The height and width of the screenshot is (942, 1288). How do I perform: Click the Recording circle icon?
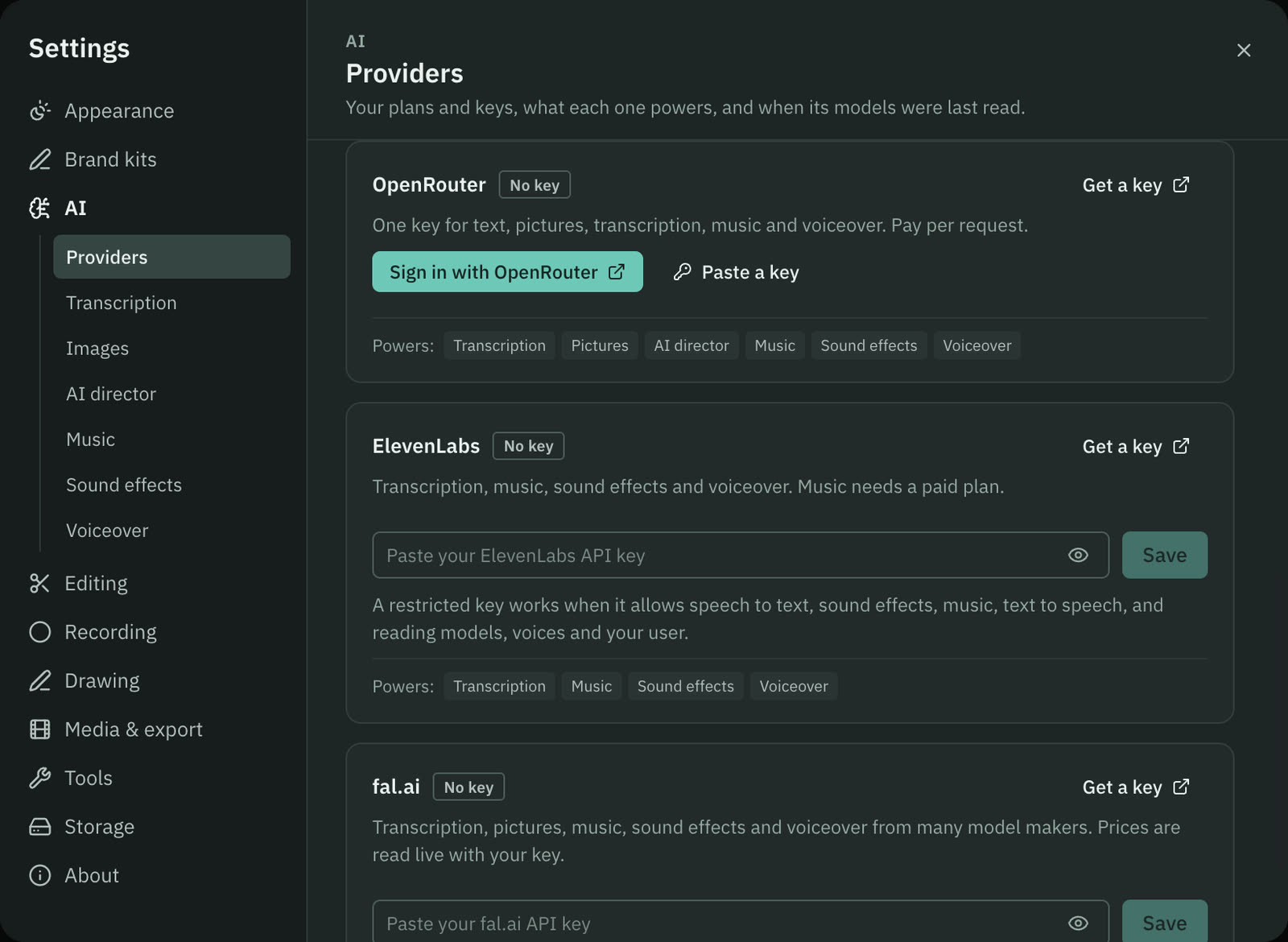coord(39,632)
